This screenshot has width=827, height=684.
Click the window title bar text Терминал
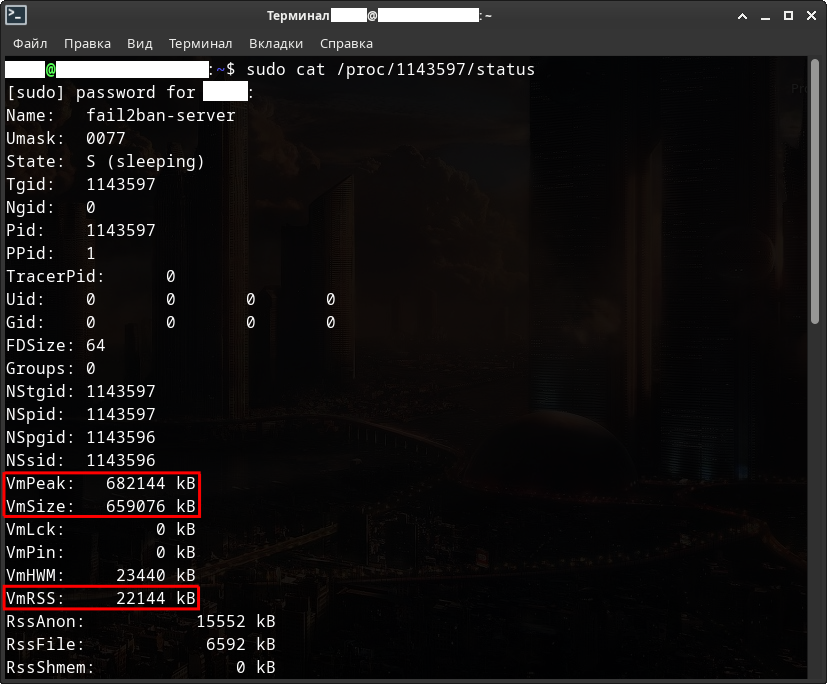(298, 16)
